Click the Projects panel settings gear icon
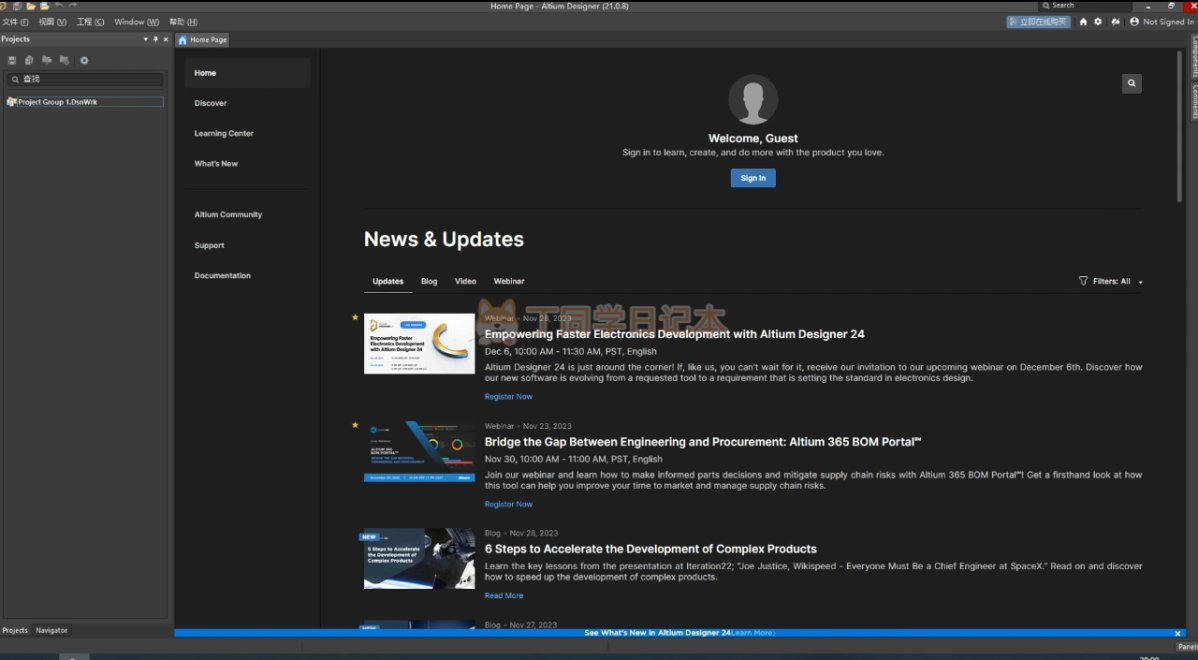This screenshot has width=1198, height=660. 84,60
